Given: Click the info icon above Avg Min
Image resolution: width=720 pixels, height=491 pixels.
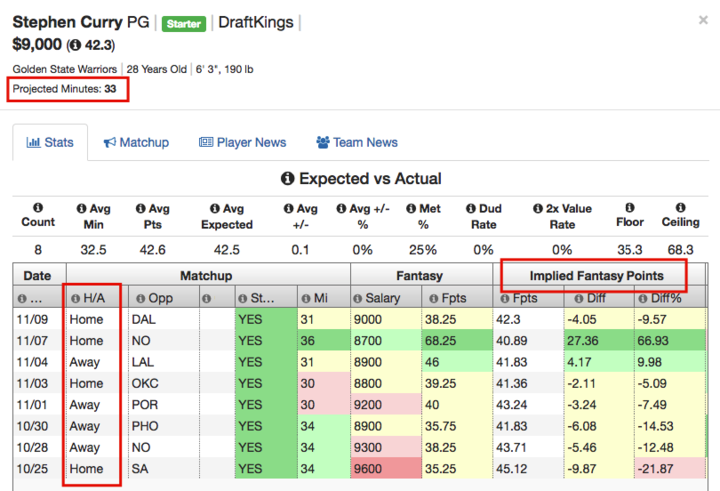Looking at the screenshot, I should pyautogui.click(x=94, y=209).
